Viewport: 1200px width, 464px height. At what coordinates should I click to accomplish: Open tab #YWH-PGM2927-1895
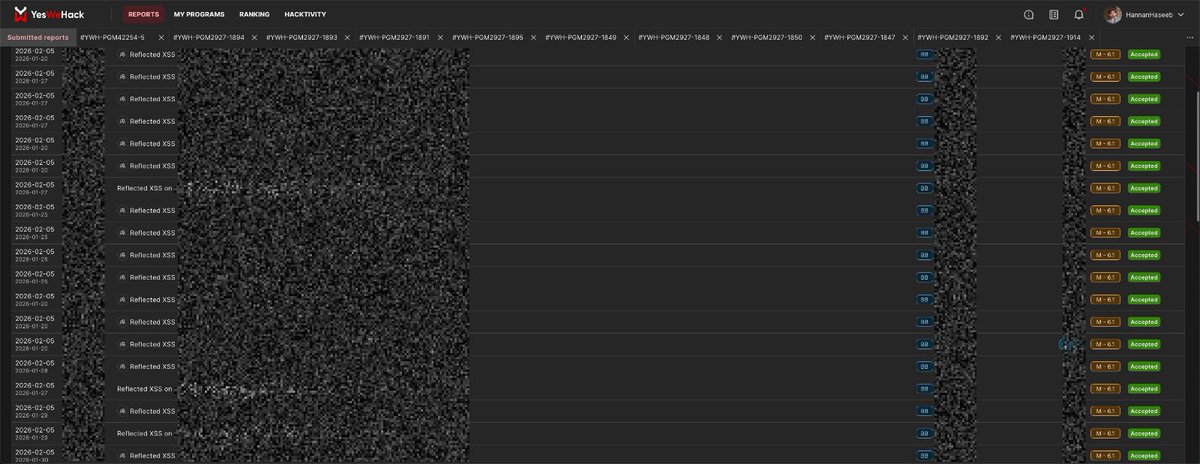click(486, 37)
